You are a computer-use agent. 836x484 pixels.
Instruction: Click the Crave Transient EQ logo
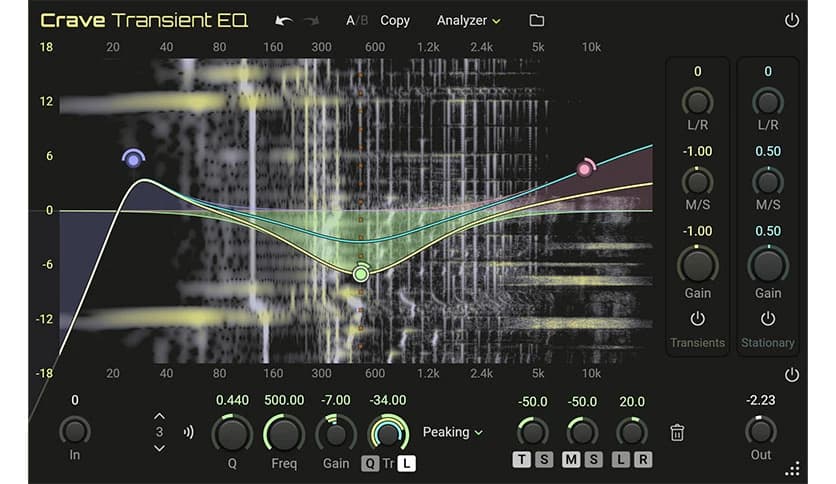coord(144,20)
